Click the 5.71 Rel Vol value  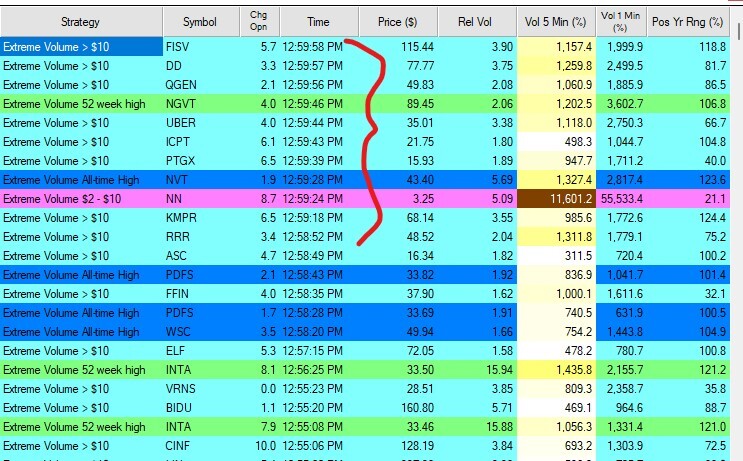(x=502, y=407)
